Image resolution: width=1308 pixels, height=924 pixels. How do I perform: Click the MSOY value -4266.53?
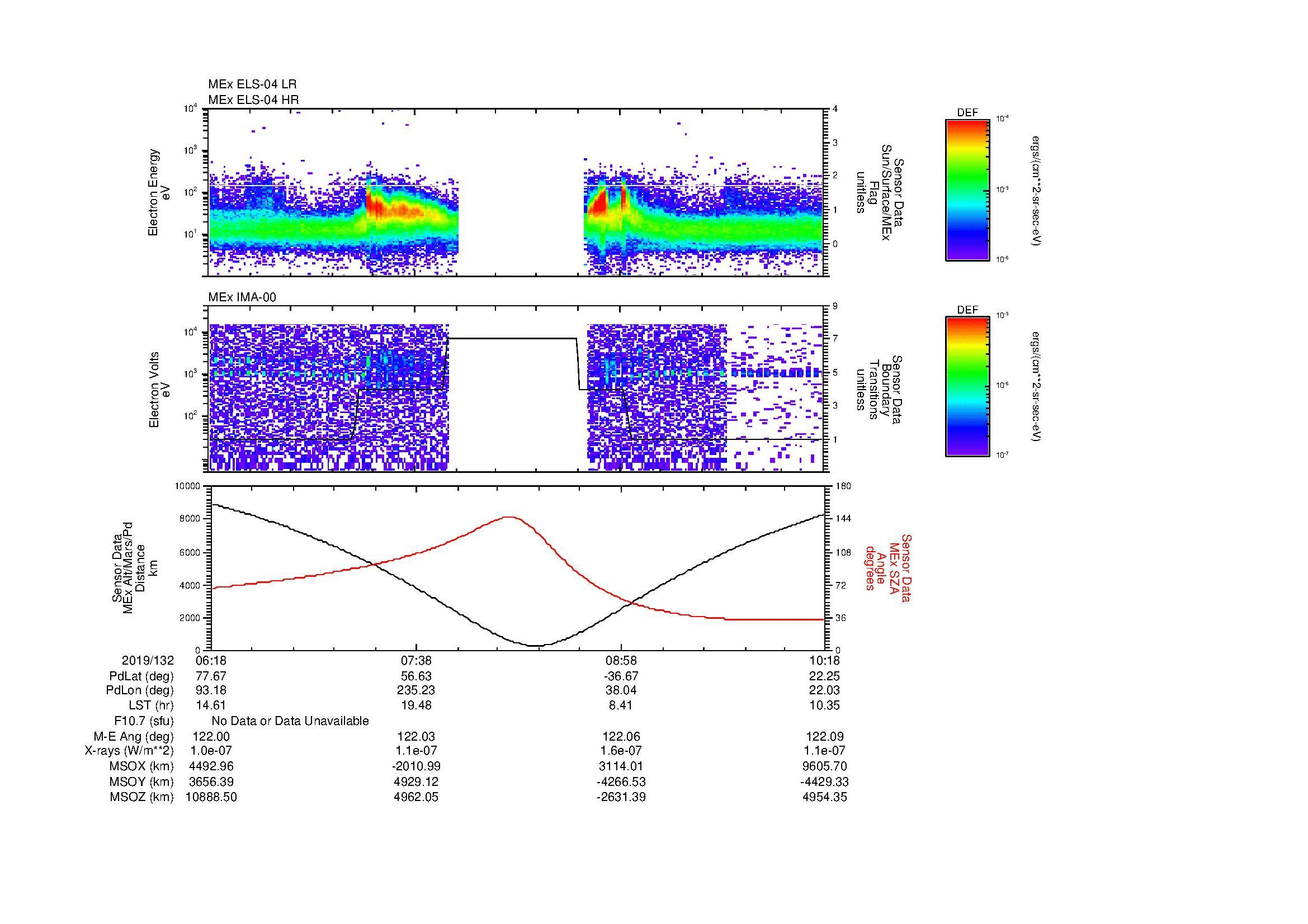point(621,781)
